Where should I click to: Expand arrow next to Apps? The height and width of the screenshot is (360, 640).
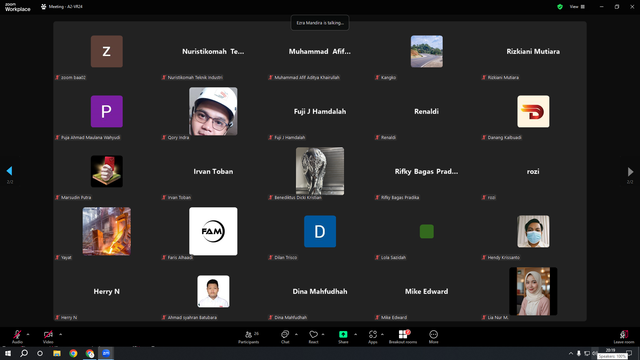coord(382,334)
